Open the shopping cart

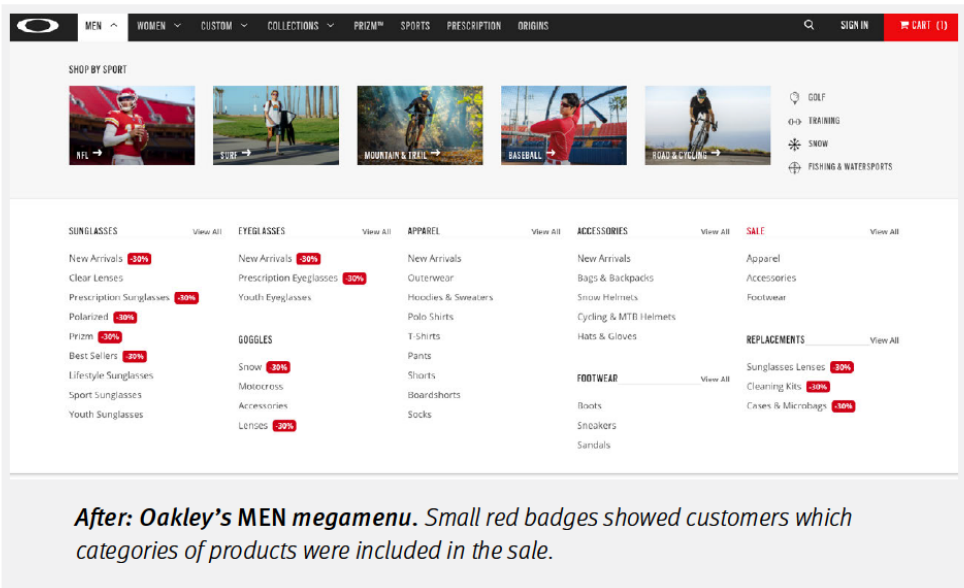922,26
